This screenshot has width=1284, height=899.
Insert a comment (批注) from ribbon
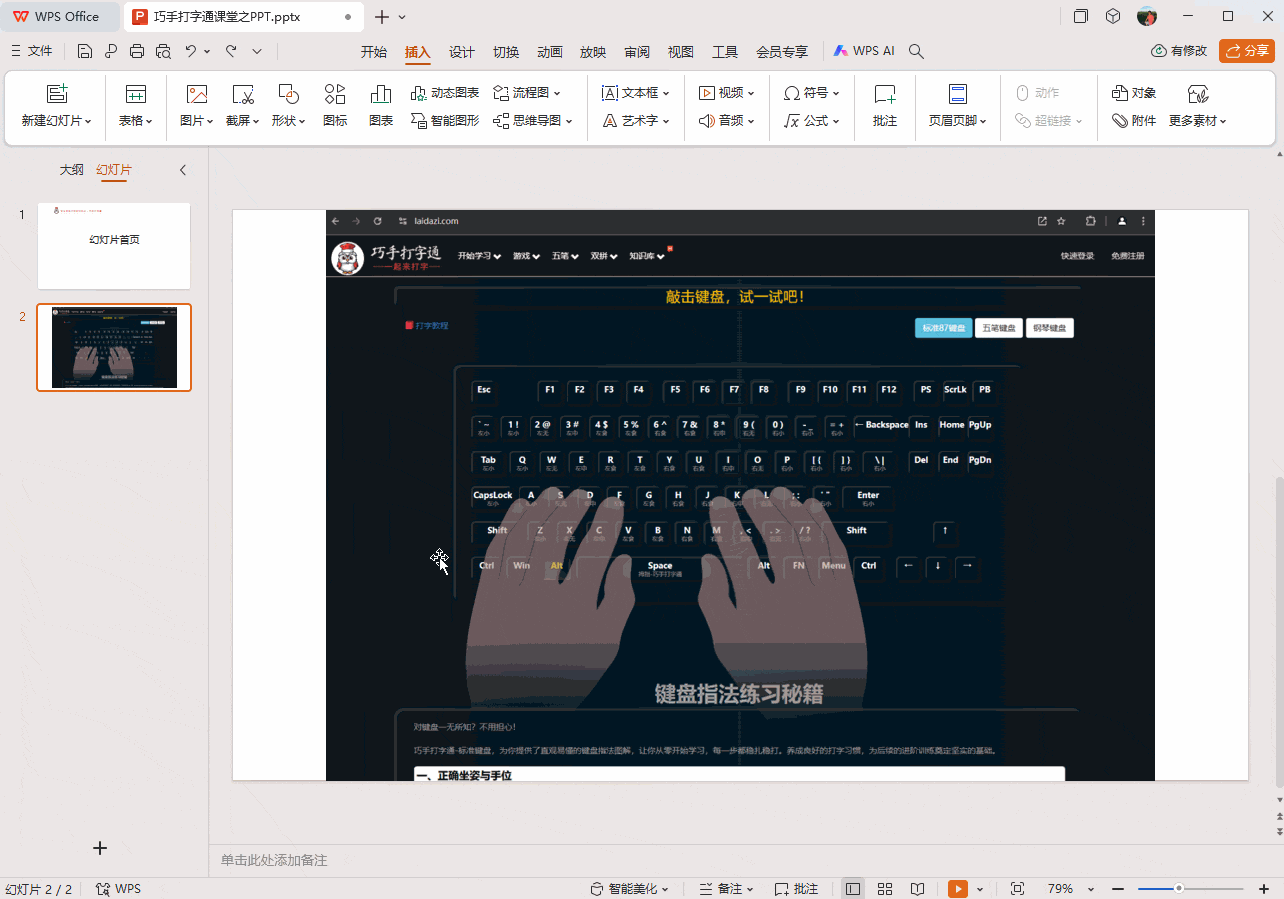[885, 106]
